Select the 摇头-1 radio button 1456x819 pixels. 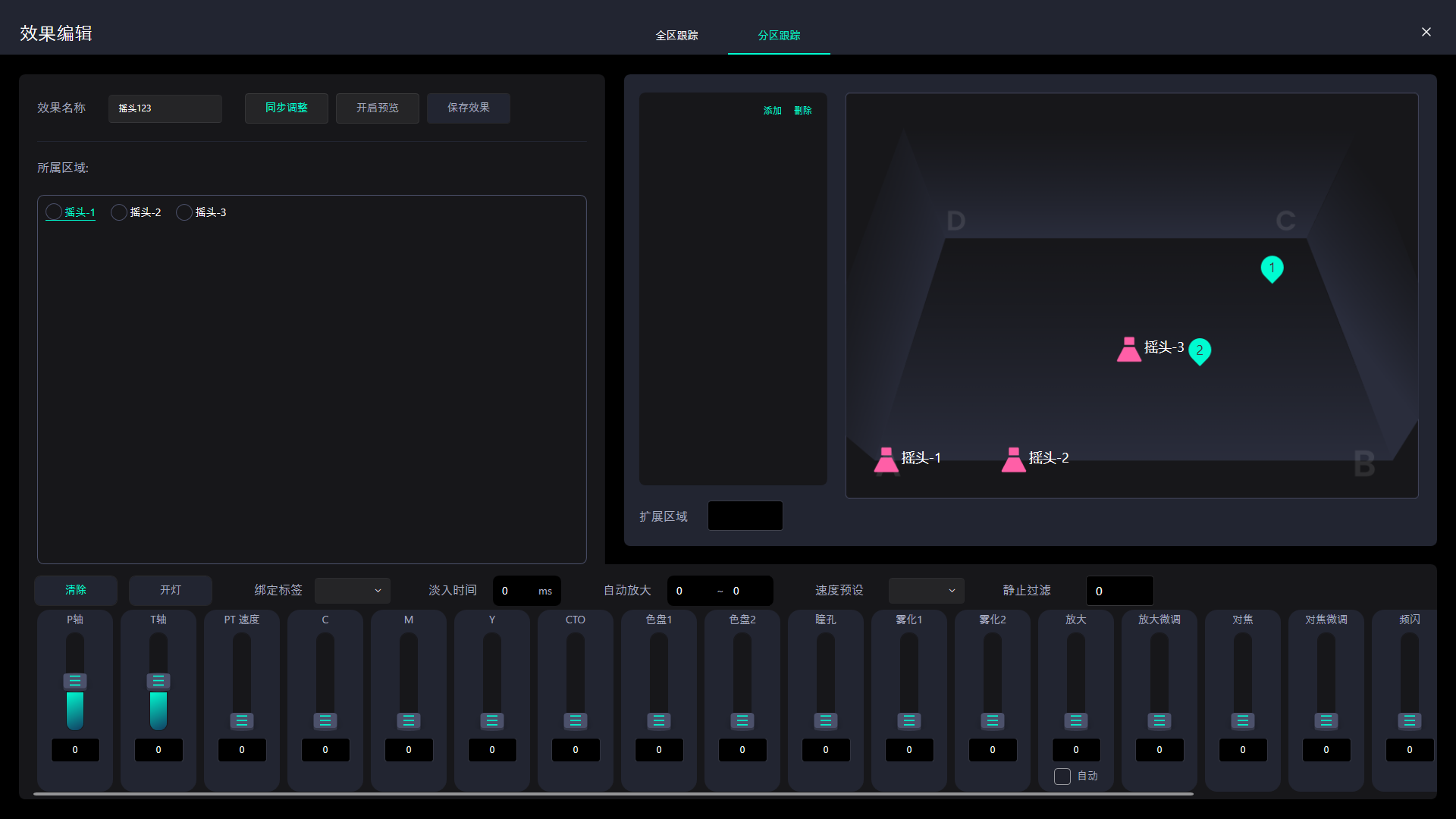click(x=54, y=212)
